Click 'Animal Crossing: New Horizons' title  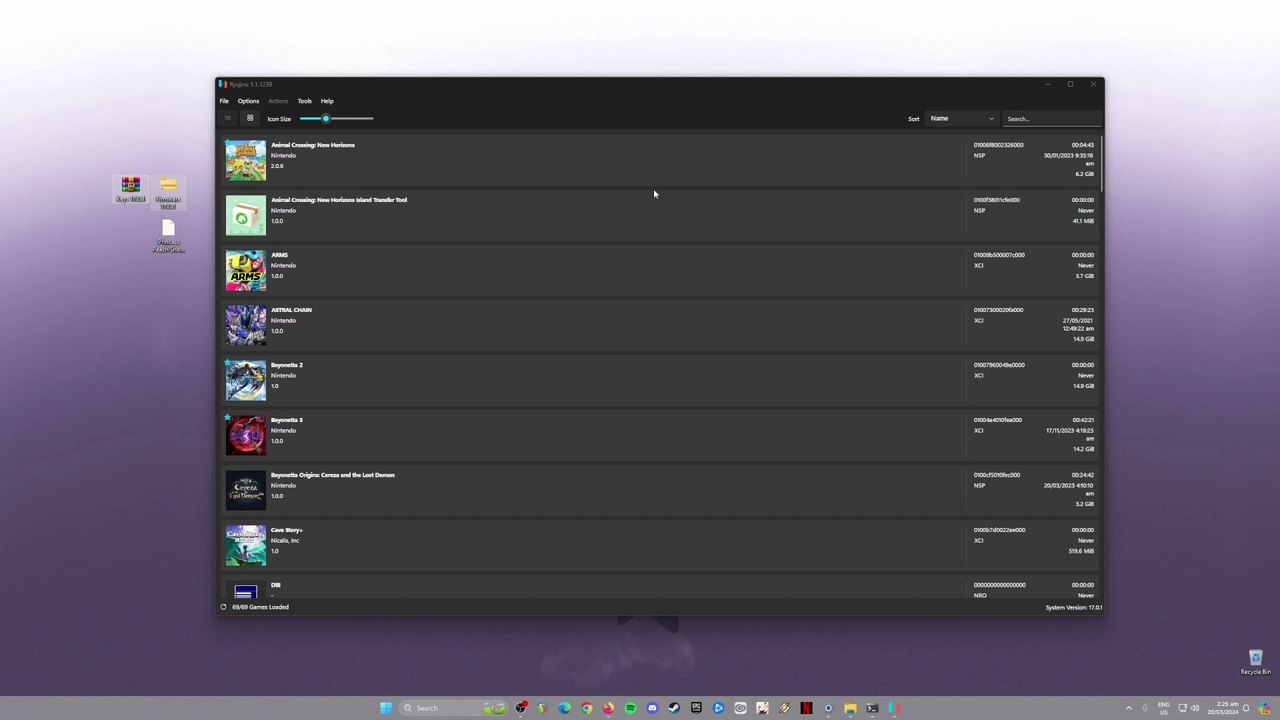pyautogui.click(x=313, y=145)
